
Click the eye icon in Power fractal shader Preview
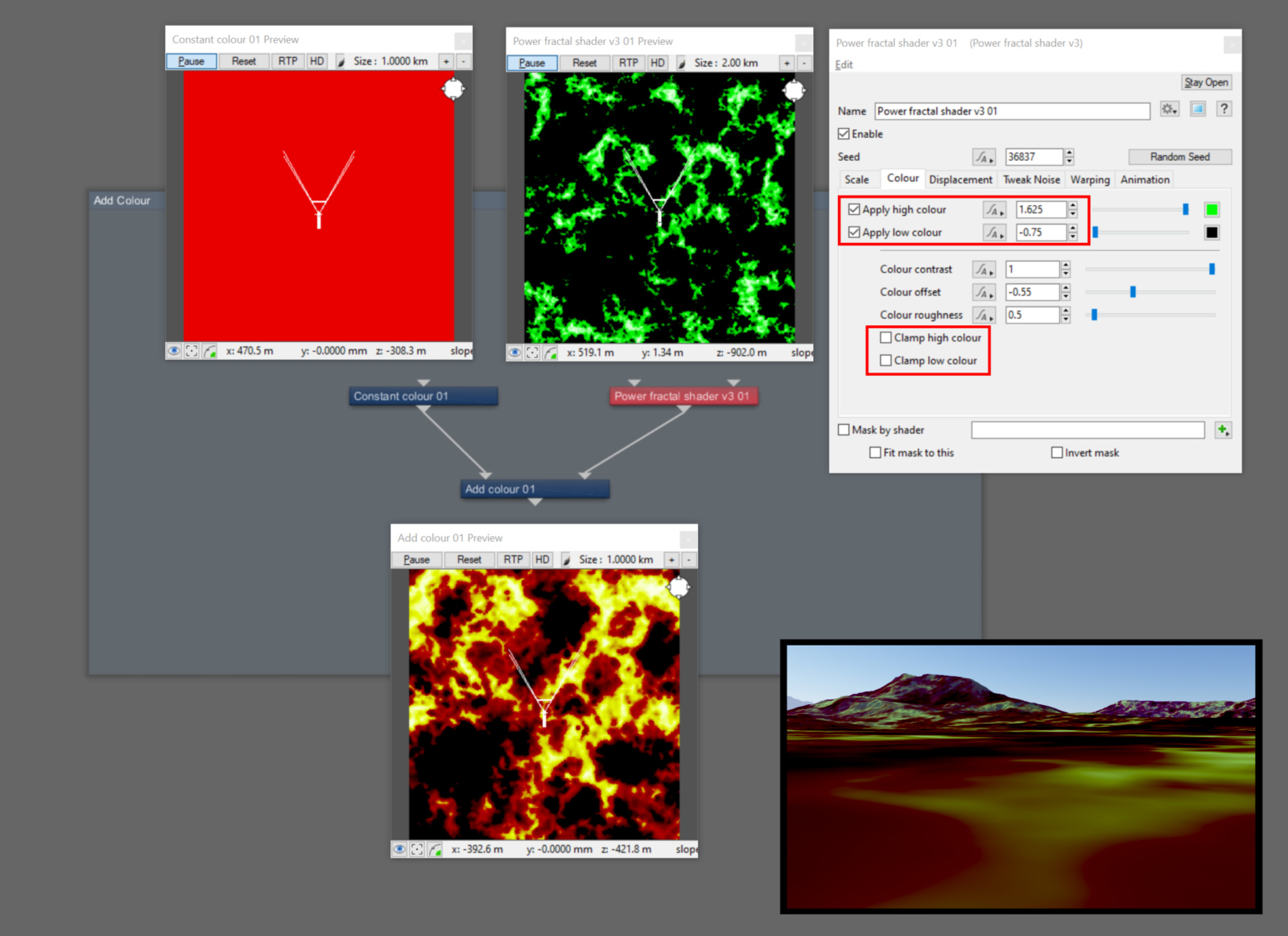[514, 353]
